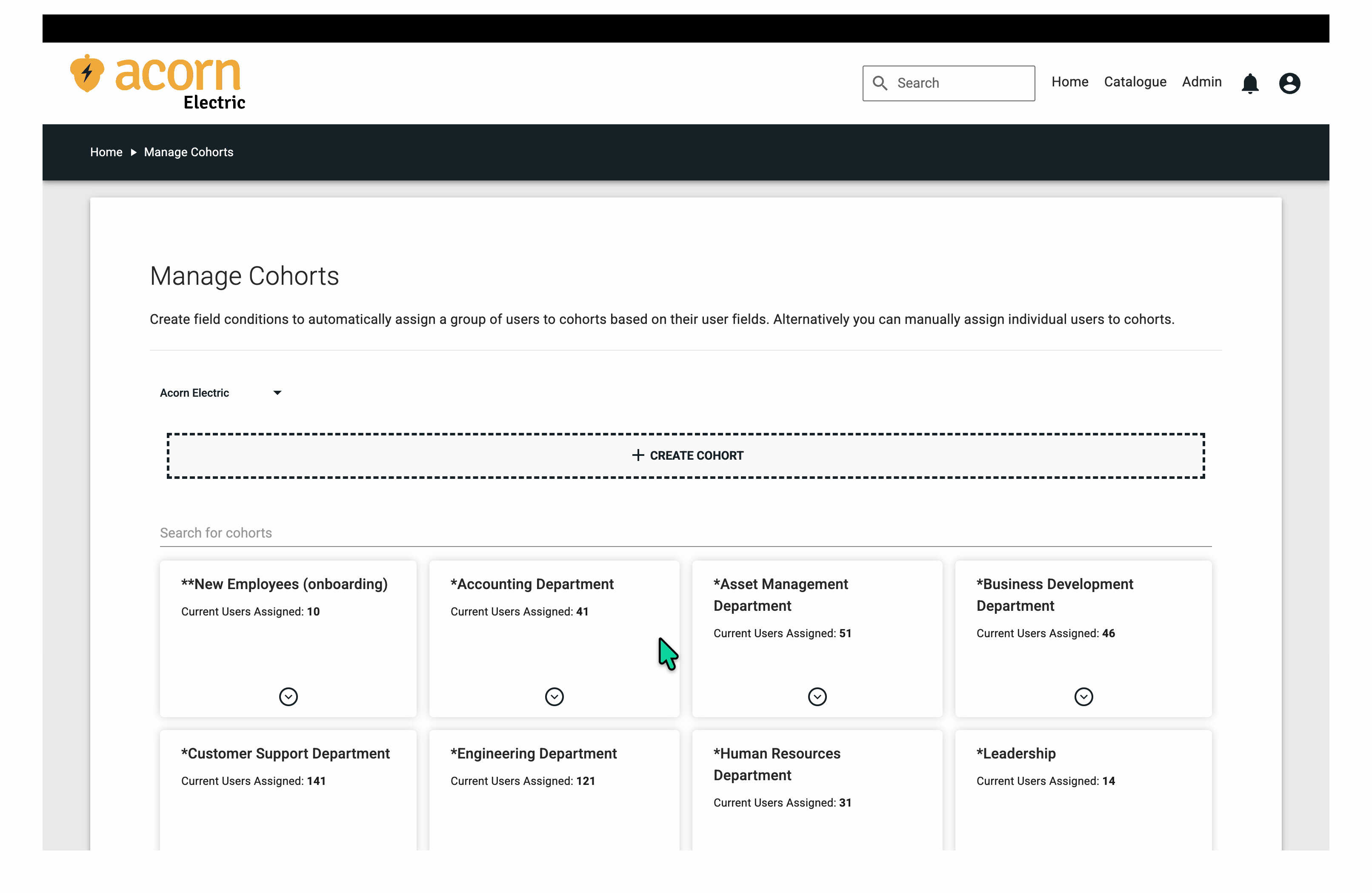Click Home in the breadcrumb bar
Viewport: 1372px width, 893px height.
click(x=106, y=152)
